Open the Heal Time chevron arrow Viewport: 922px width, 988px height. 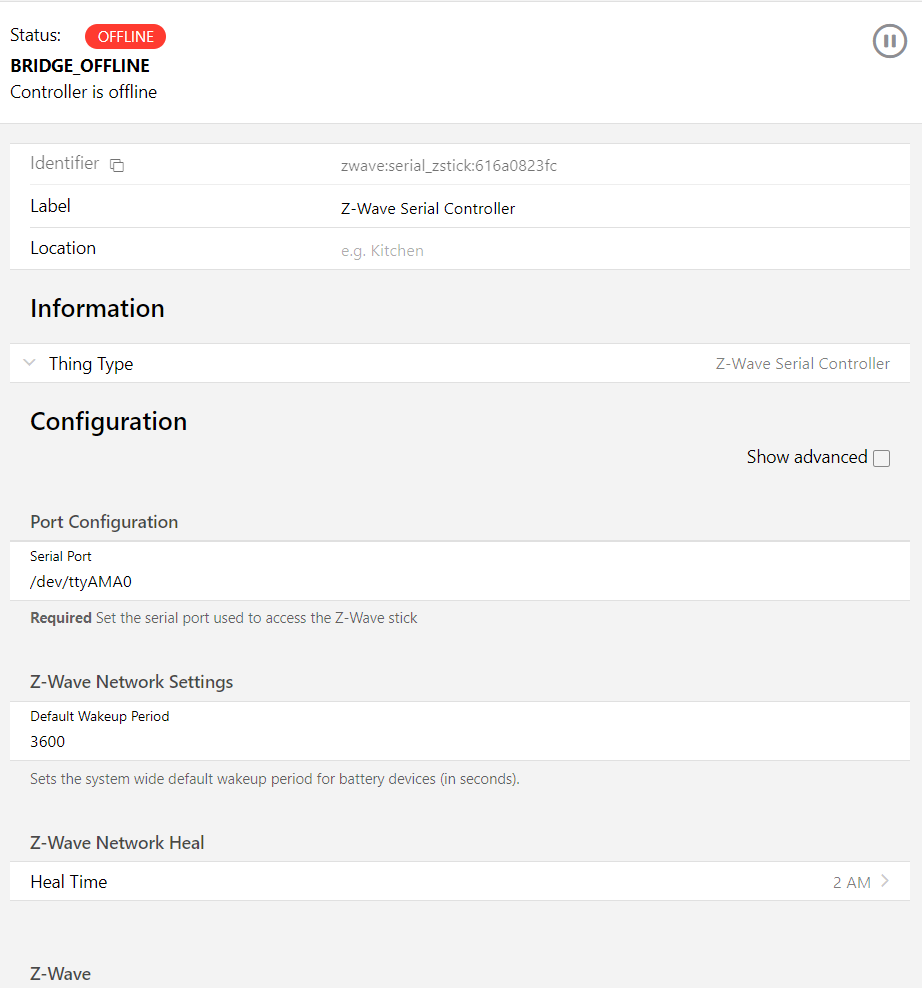coord(885,882)
